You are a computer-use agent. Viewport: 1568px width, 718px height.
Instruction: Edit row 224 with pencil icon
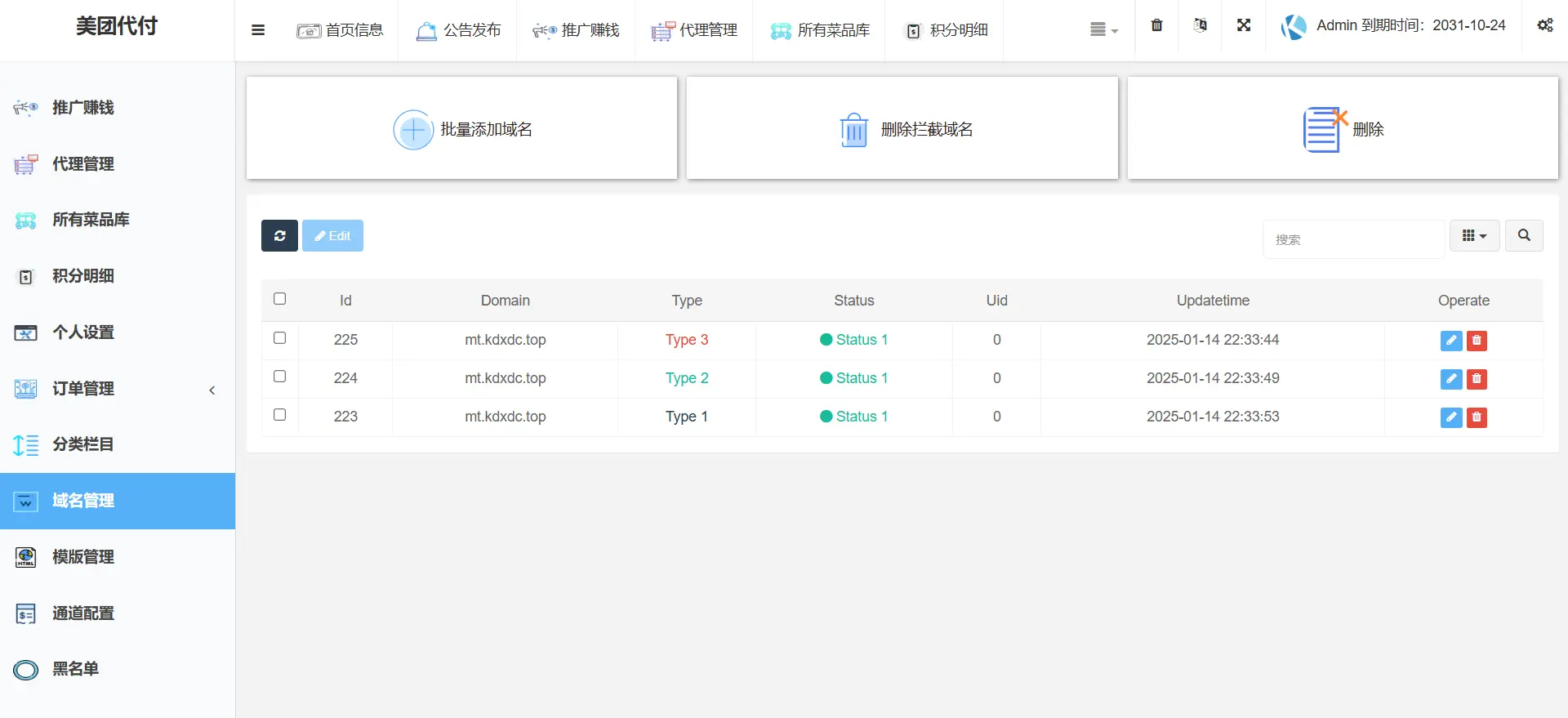(1451, 379)
